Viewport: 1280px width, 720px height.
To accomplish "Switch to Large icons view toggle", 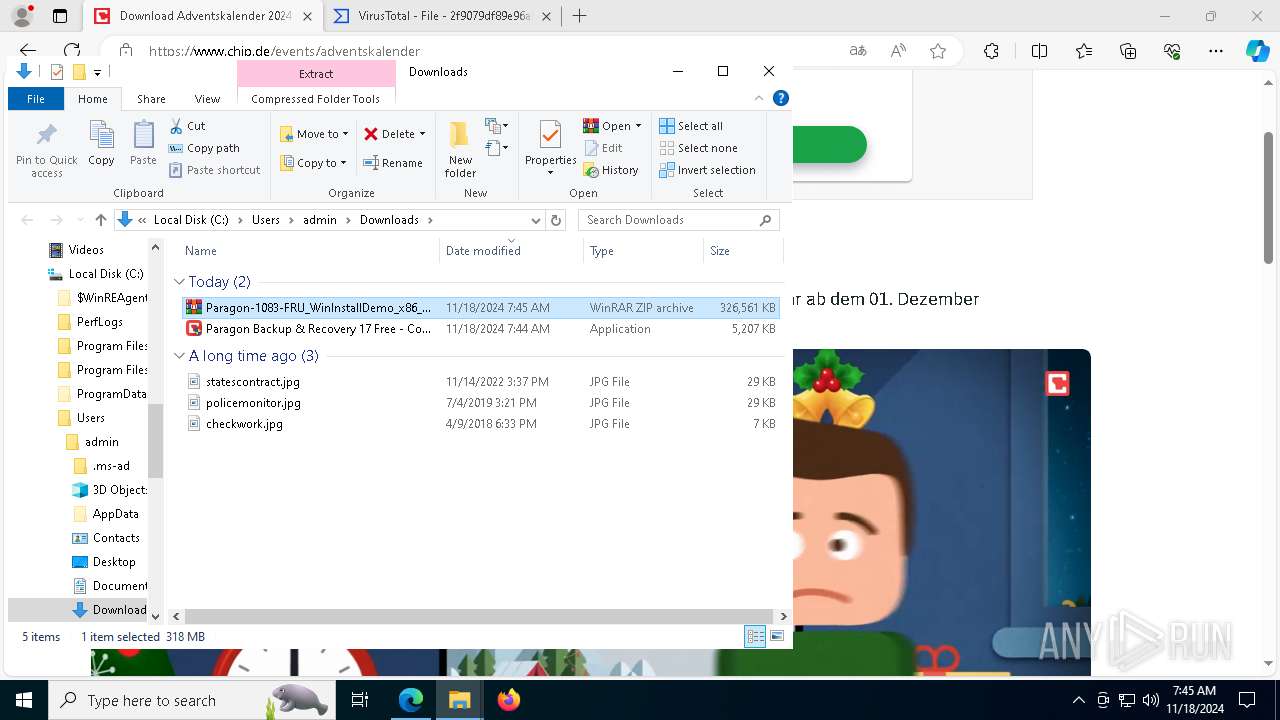I will click(776, 637).
